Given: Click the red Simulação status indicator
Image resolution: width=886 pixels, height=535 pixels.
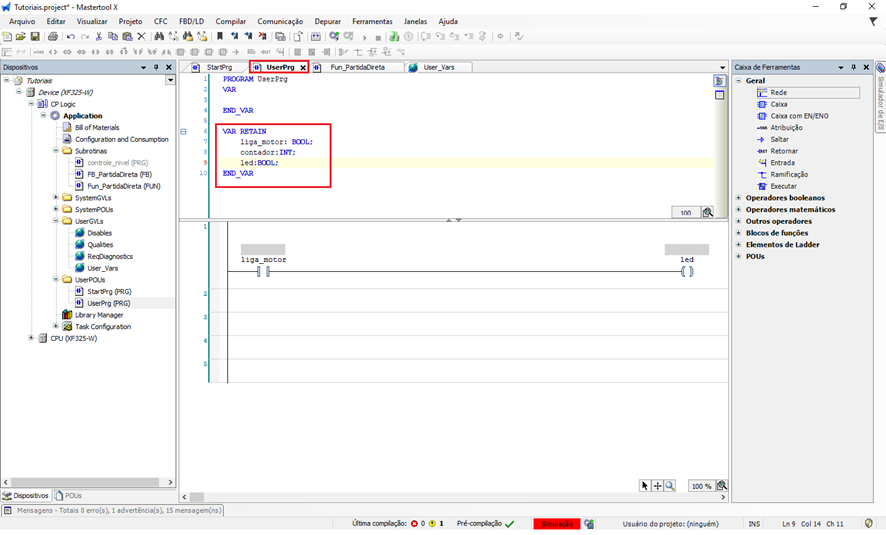Looking at the screenshot, I should (x=556, y=523).
